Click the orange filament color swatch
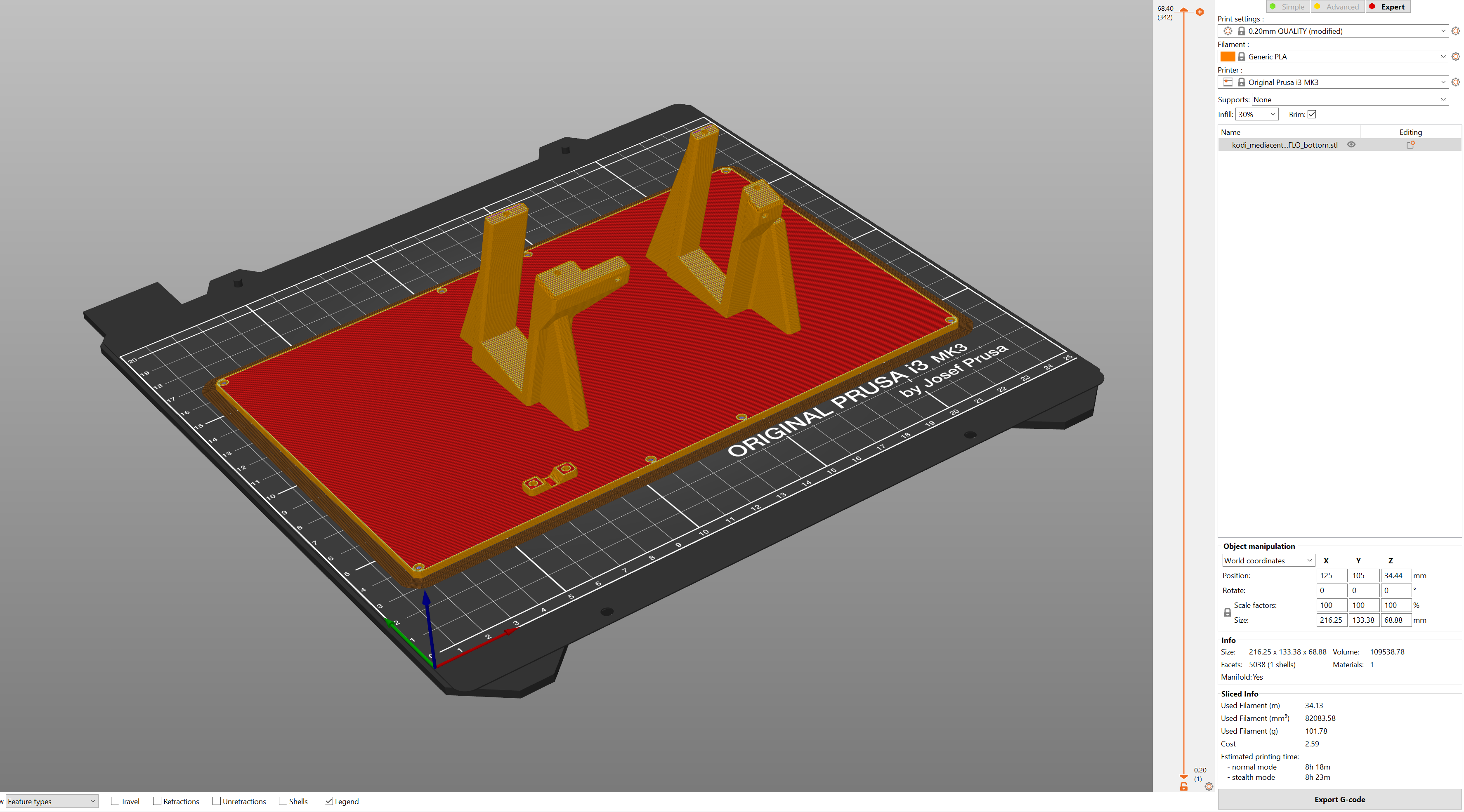Screen dimensions: 1464x812 [1228, 57]
